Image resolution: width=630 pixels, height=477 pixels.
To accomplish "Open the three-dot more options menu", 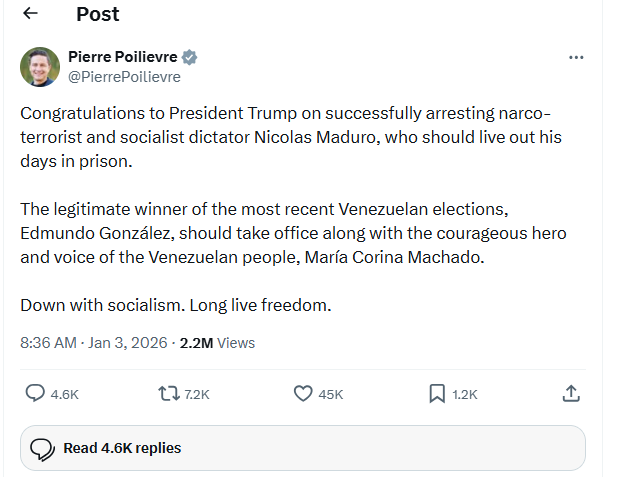I will coord(576,57).
